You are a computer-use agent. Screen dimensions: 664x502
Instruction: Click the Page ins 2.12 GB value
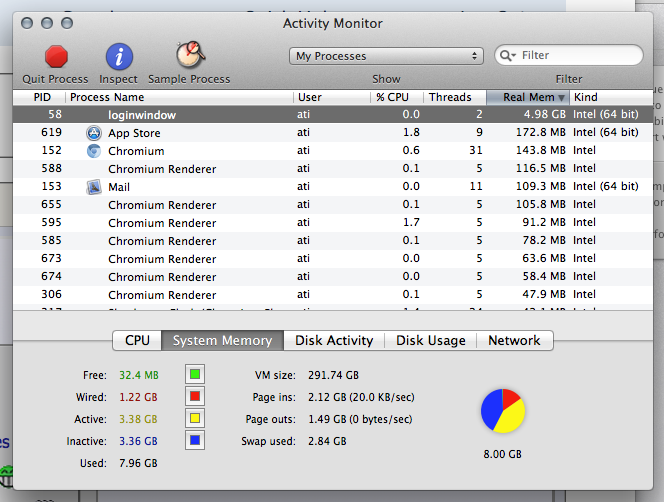[x=361, y=397]
